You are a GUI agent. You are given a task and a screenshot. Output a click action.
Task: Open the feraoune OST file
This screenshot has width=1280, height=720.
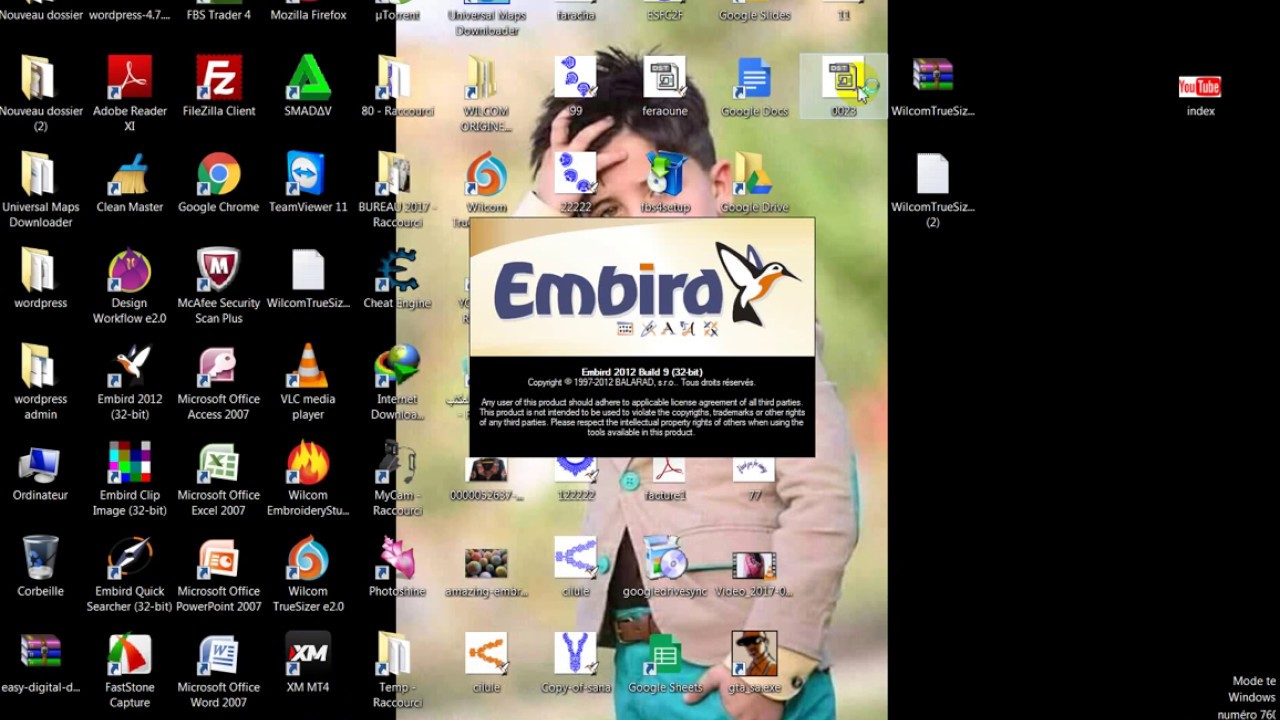(665, 87)
